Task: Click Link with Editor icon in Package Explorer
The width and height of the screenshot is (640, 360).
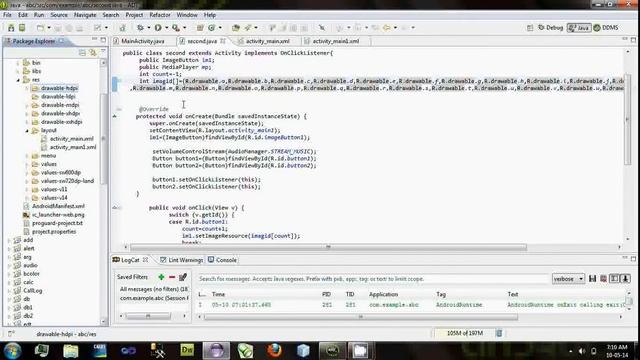Action: [x=93, y=53]
